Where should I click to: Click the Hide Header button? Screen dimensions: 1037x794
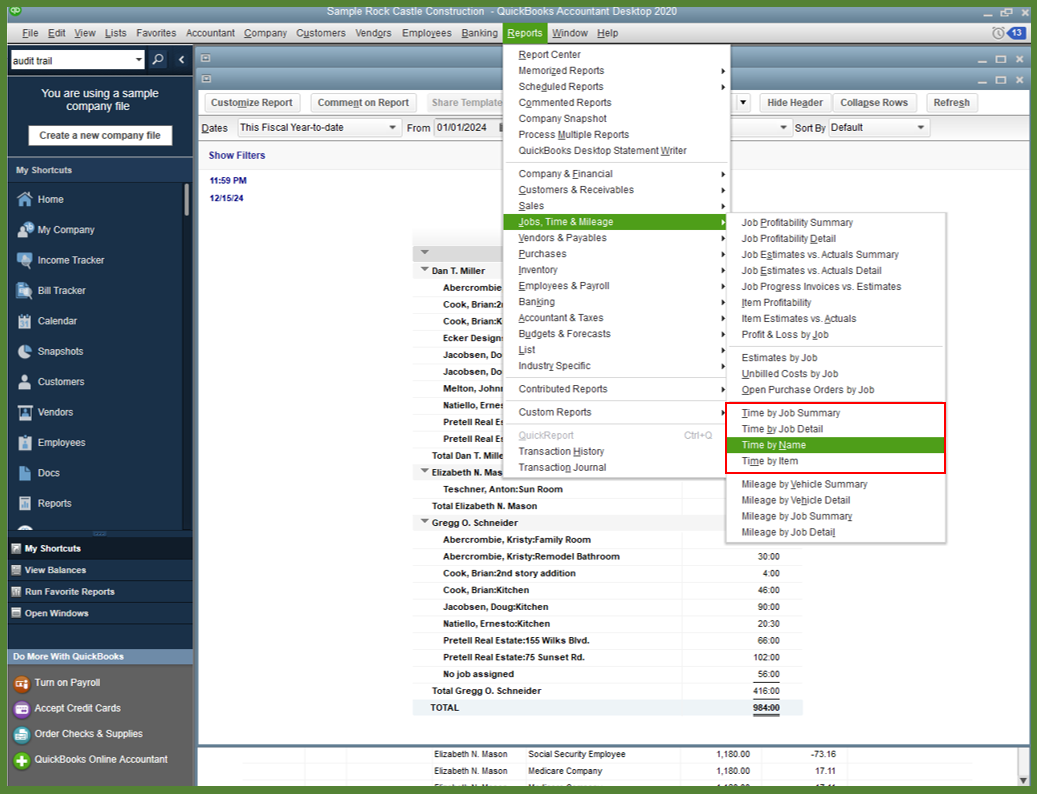tap(794, 102)
